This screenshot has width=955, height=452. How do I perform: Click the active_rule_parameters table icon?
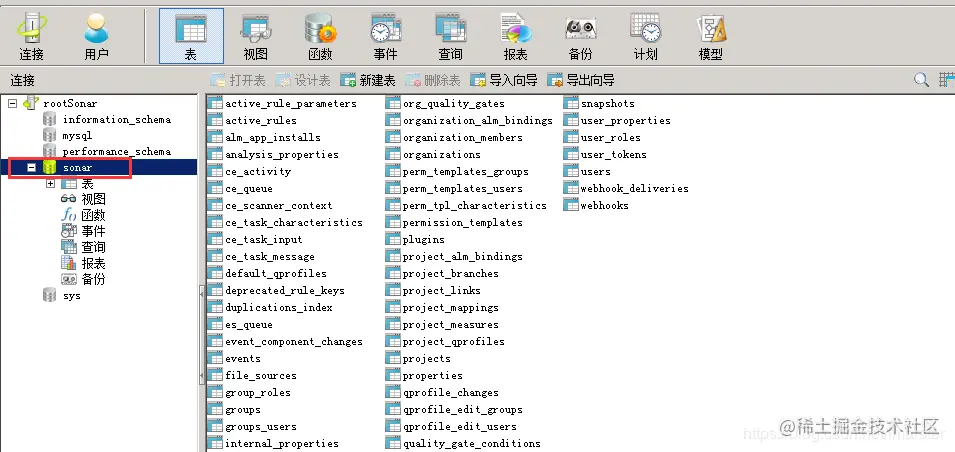216,103
